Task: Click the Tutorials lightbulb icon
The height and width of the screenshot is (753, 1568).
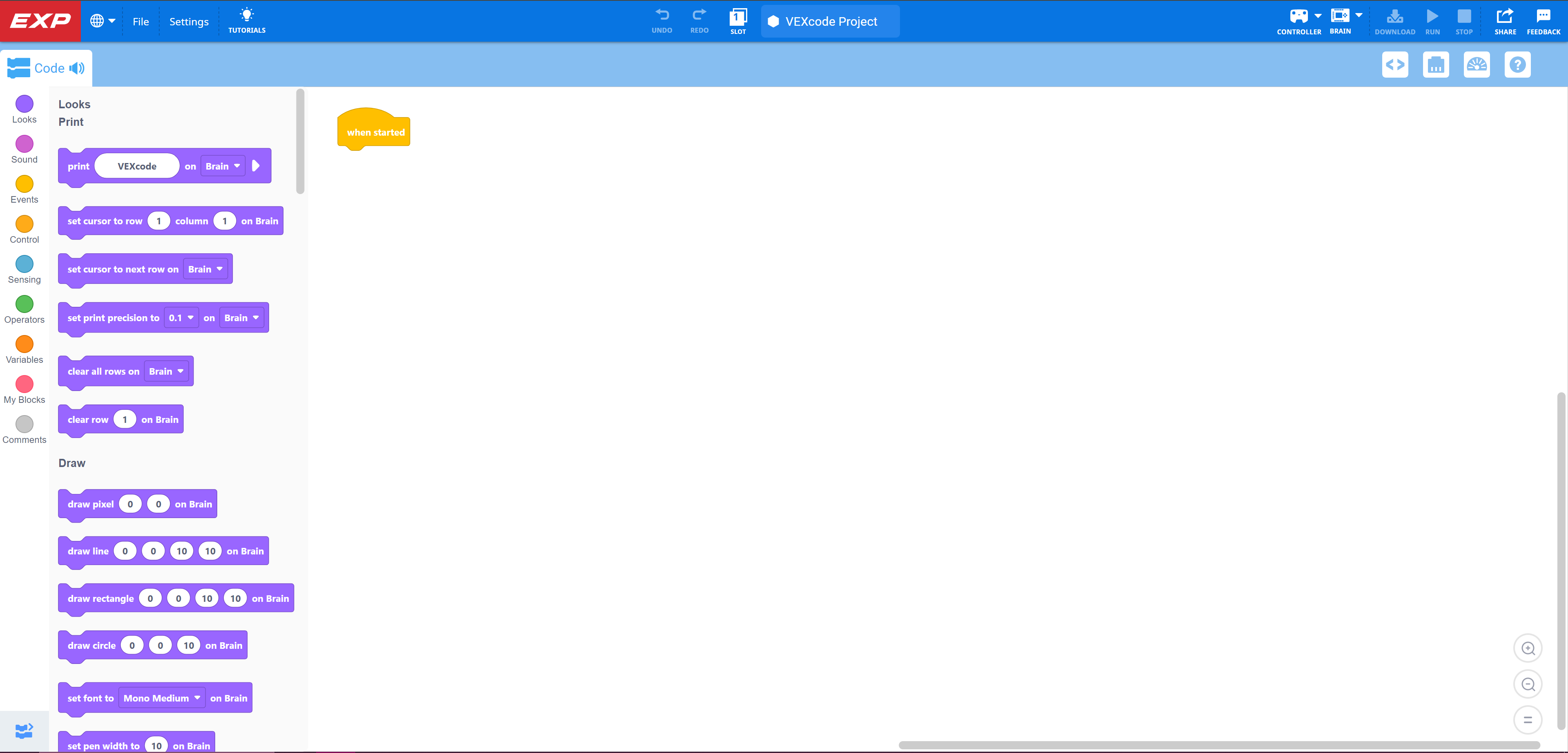Action: 247,14
